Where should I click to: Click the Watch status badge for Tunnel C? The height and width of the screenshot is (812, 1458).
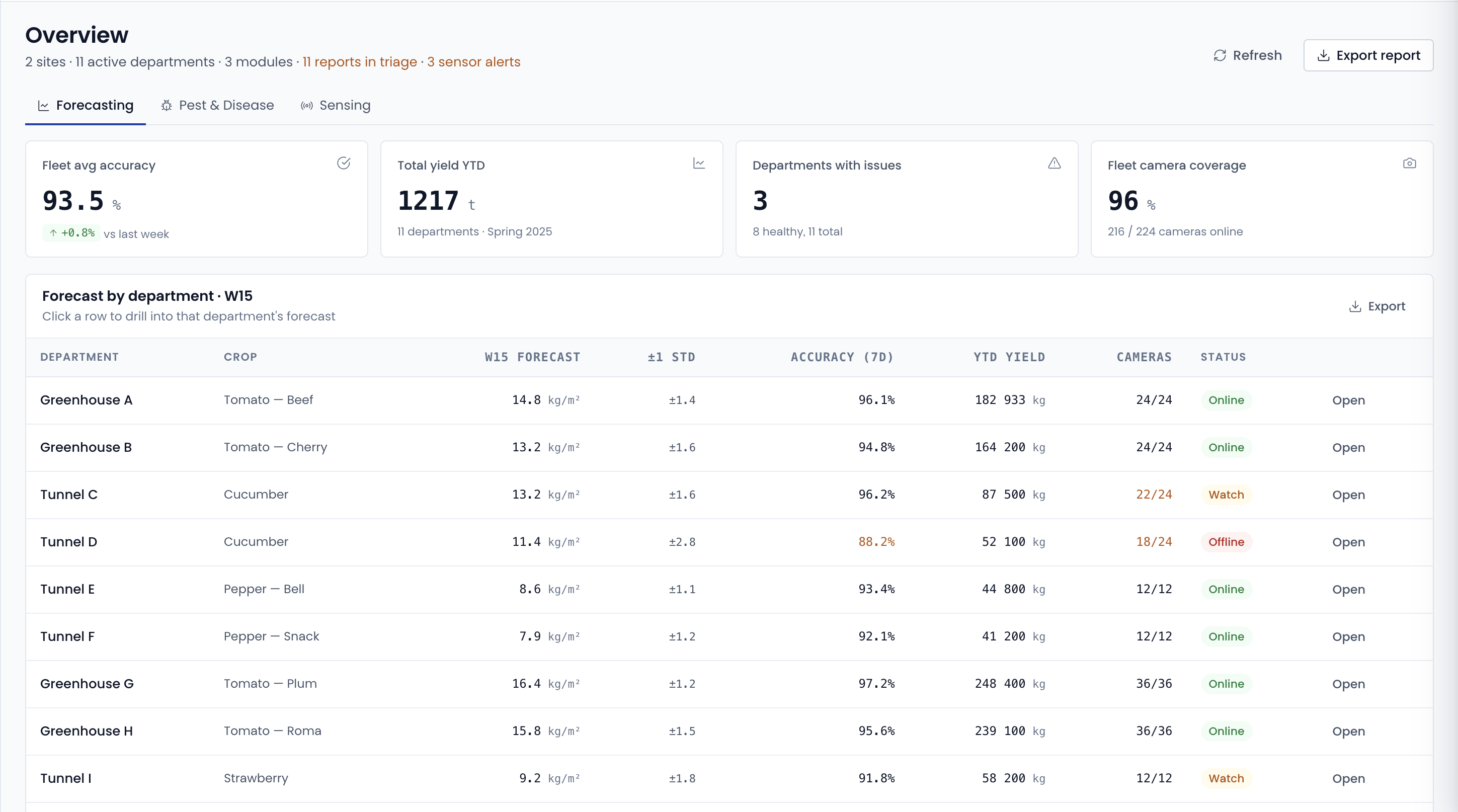pyautogui.click(x=1226, y=495)
